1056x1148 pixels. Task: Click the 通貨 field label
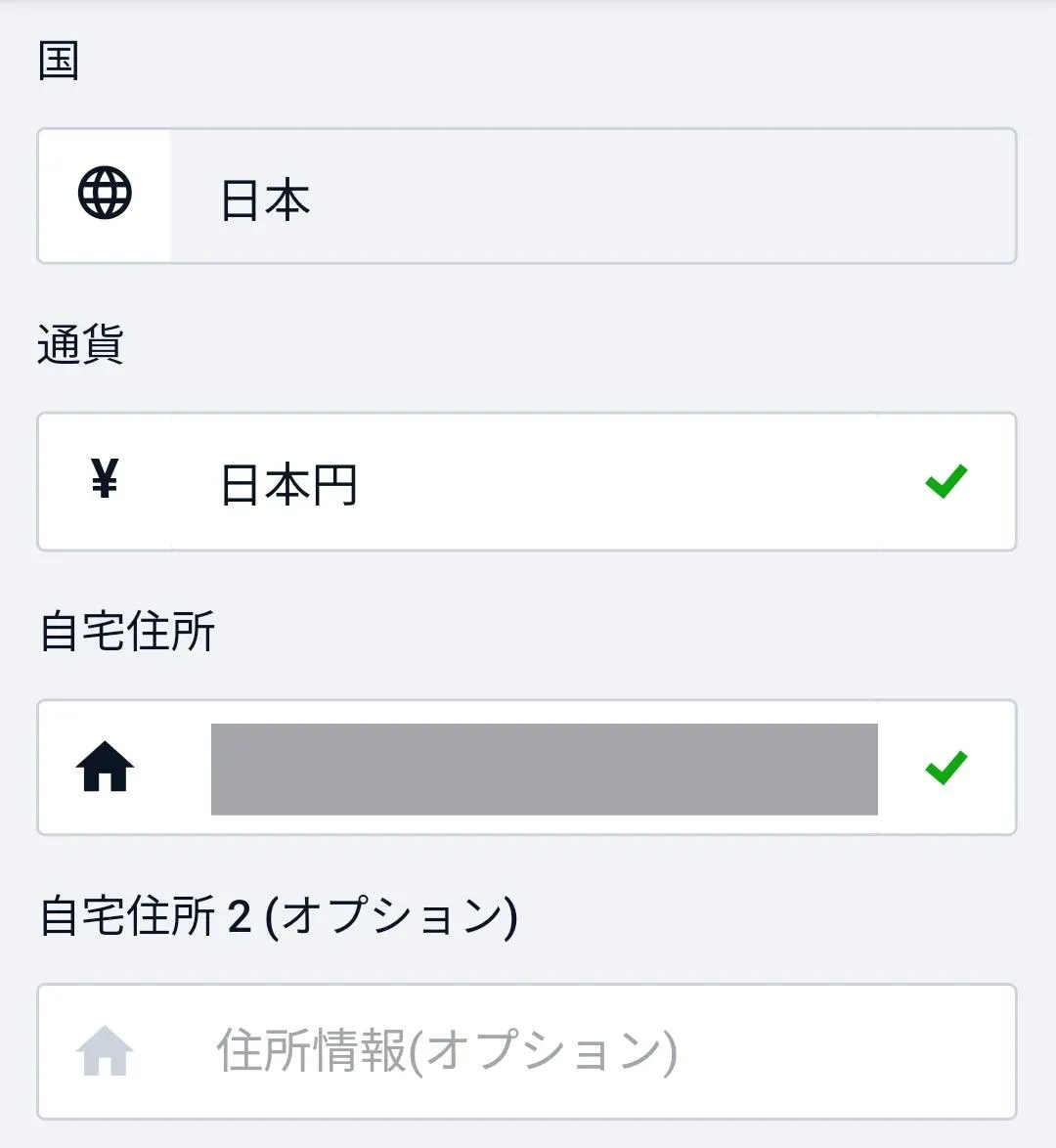click(x=80, y=345)
